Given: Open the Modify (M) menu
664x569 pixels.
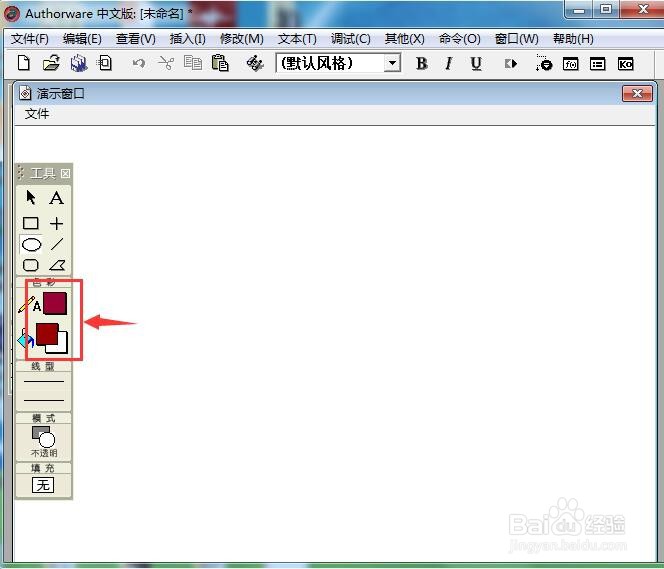Looking at the screenshot, I should (242, 39).
